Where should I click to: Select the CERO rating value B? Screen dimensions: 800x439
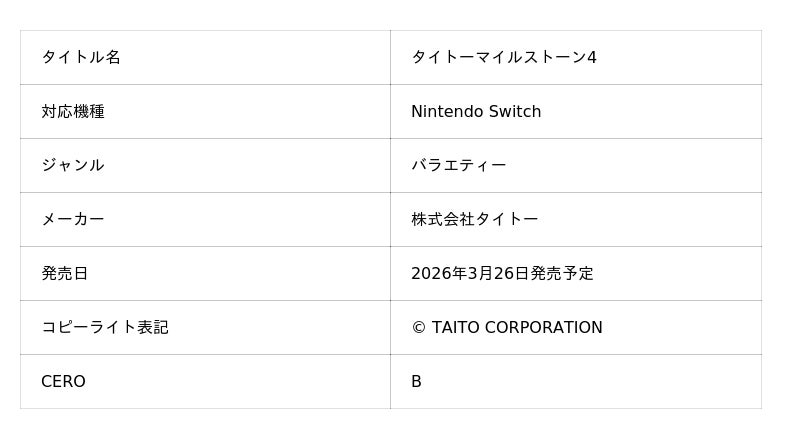416,382
